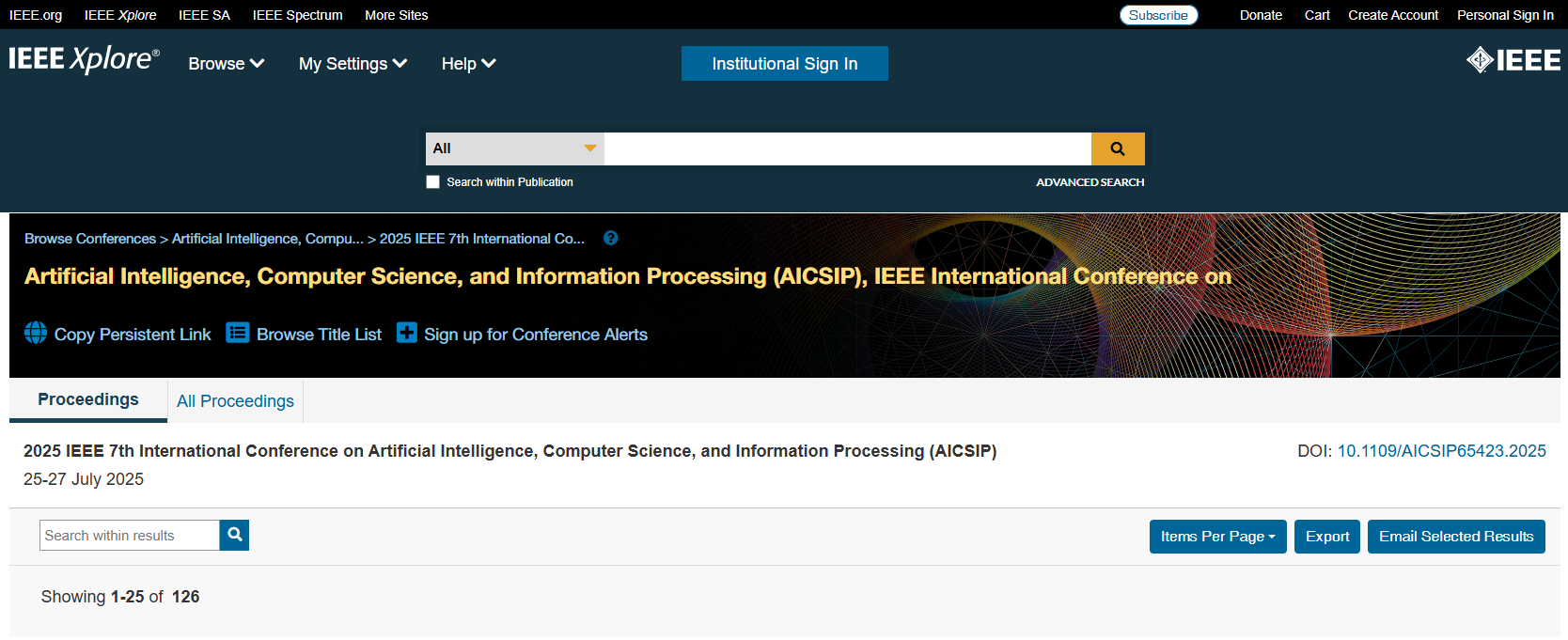The width and height of the screenshot is (1568, 640).
Task: Select the Proceedings tab
Action: click(88, 399)
